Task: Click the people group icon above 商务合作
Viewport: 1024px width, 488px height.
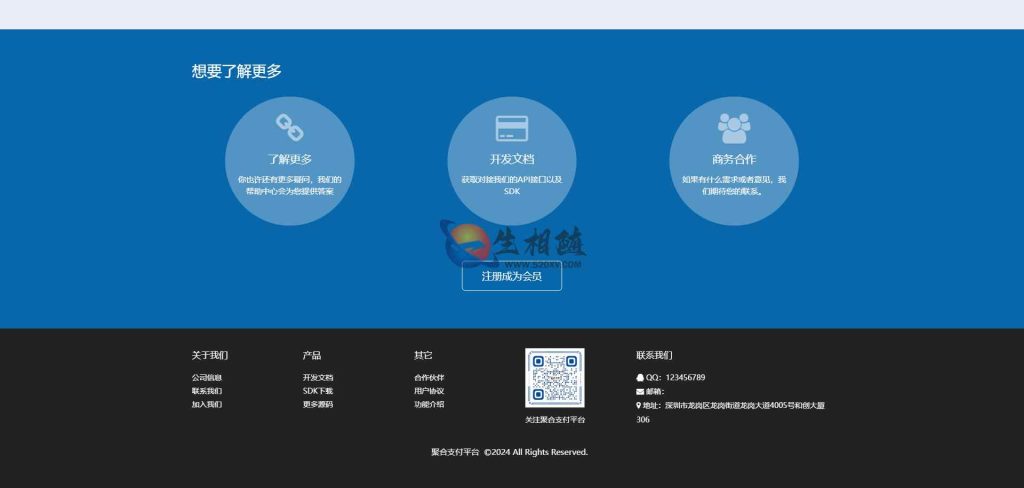Action: [x=734, y=128]
